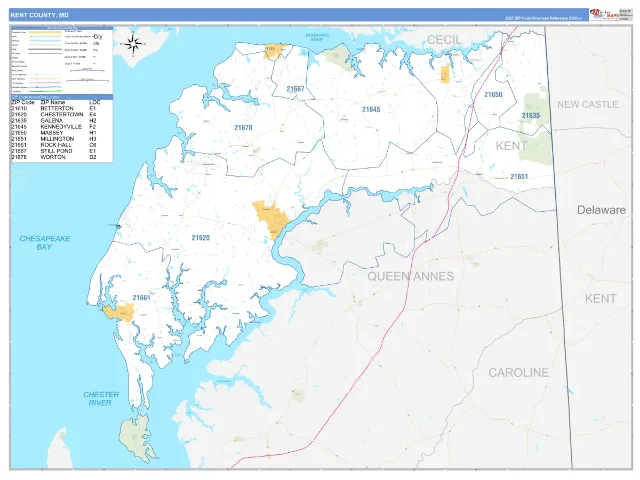
Task: Click the KENT label beneath the Delaware label
Action: pyautogui.click(x=600, y=298)
